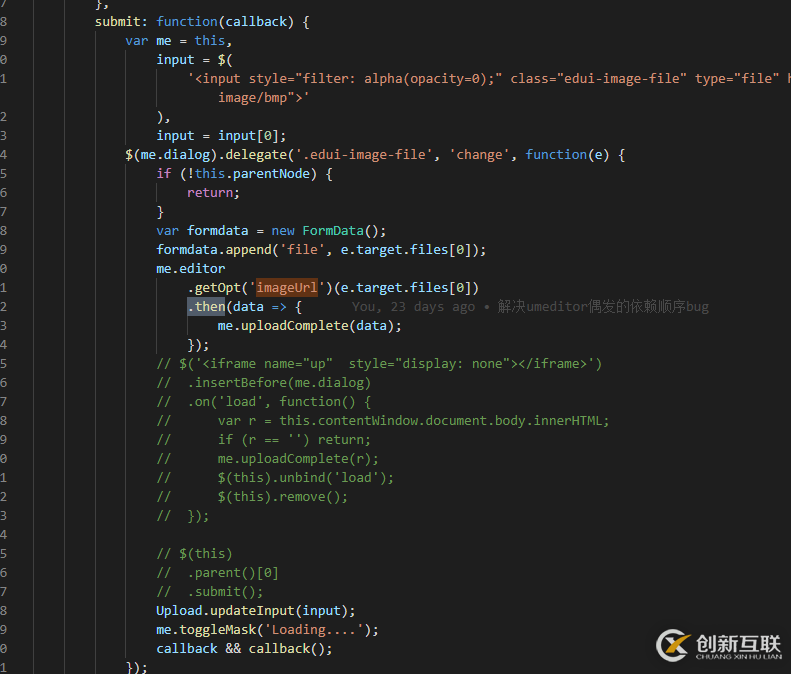Click commented '.insertBefore(me.dialog)' line
The image size is (791, 674).
[x=264, y=383]
